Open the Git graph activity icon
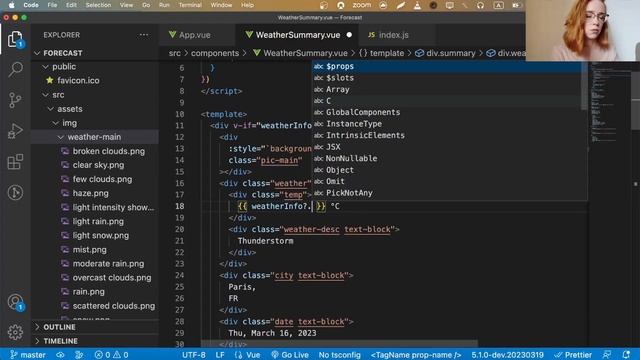This screenshot has height=360, width=640. click(15, 192)
